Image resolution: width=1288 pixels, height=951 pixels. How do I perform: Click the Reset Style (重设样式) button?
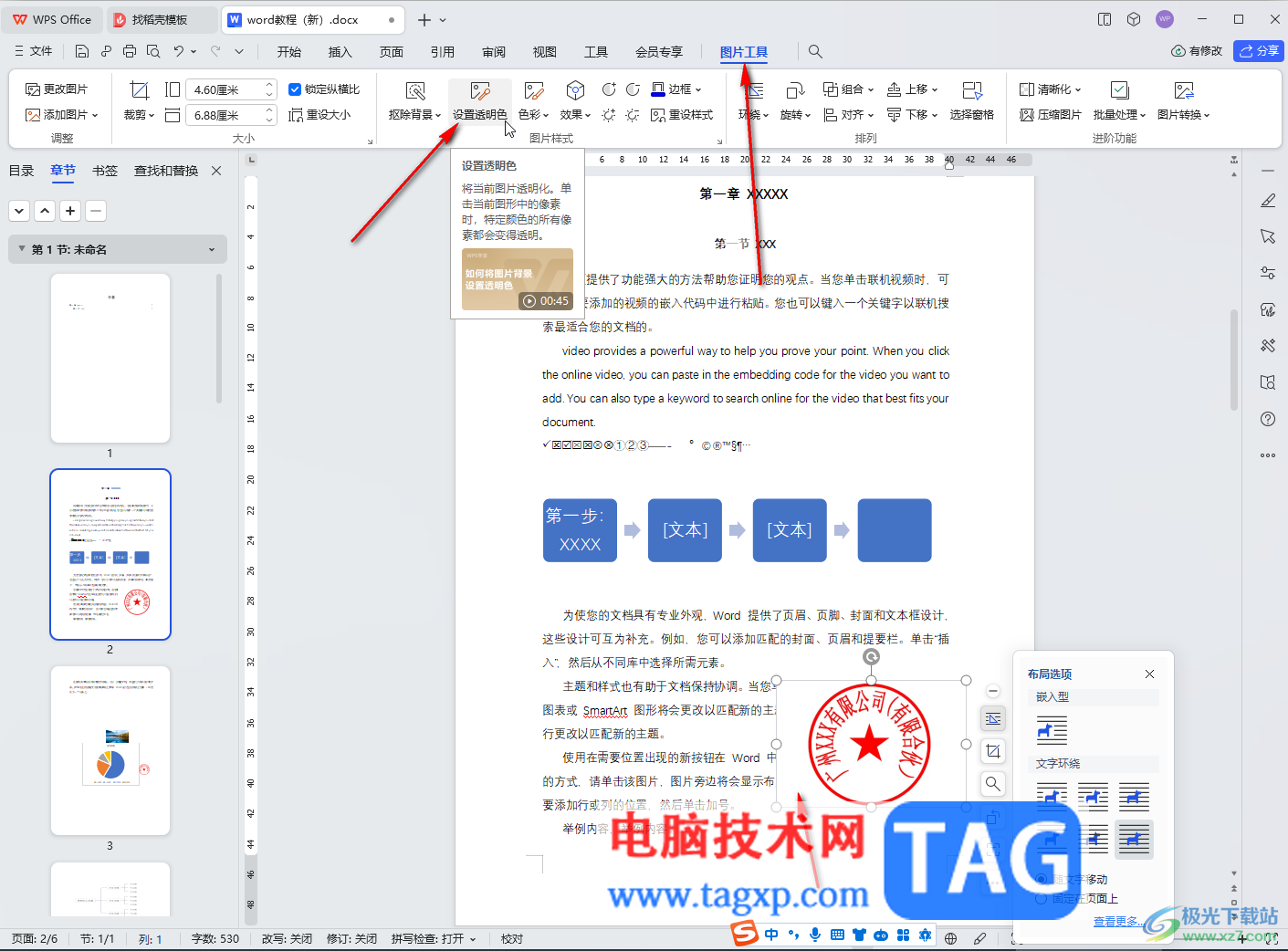682,115
